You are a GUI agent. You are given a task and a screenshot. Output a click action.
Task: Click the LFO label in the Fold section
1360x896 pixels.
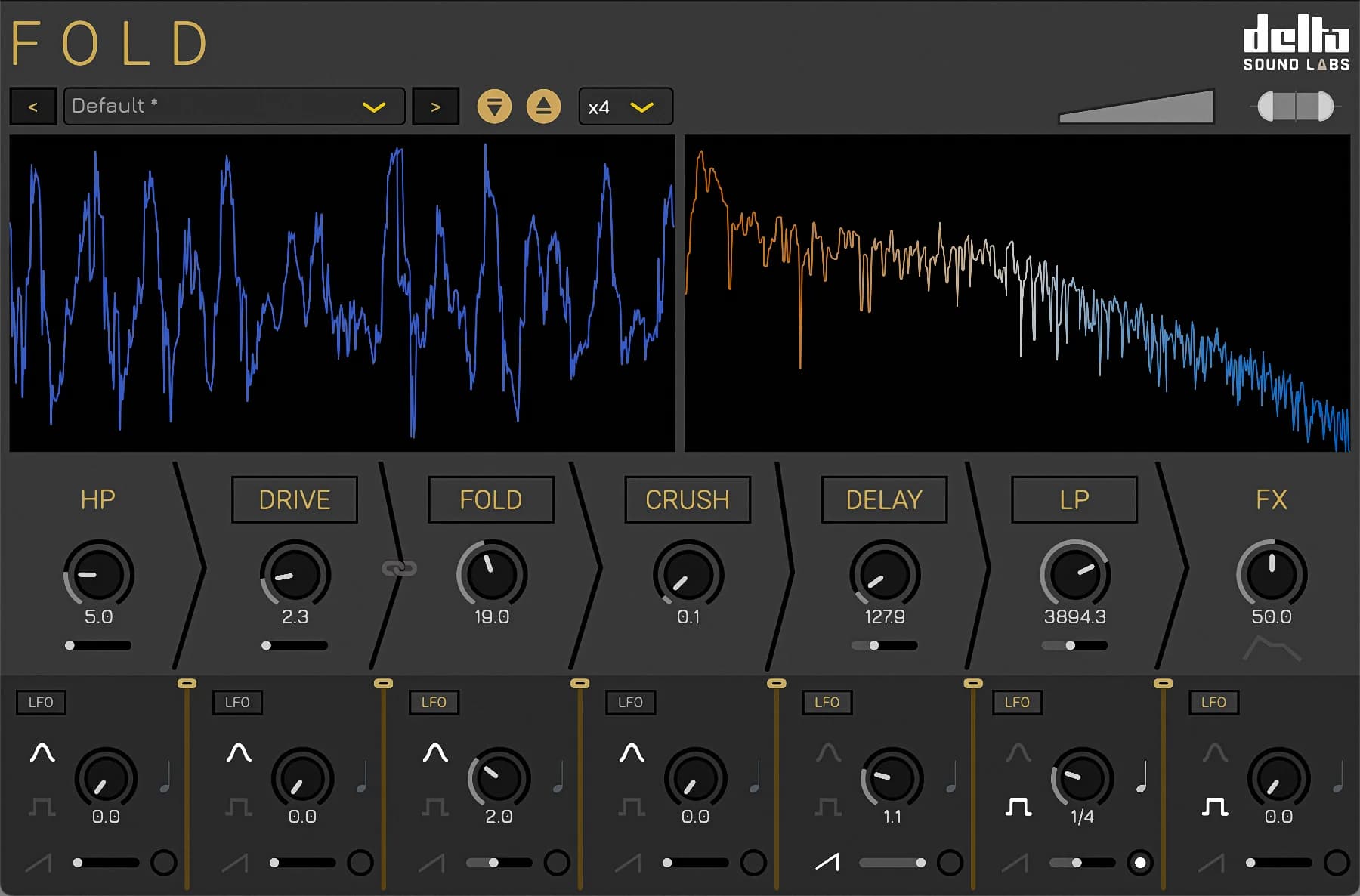pyautogui.click(x=434, y=702)
